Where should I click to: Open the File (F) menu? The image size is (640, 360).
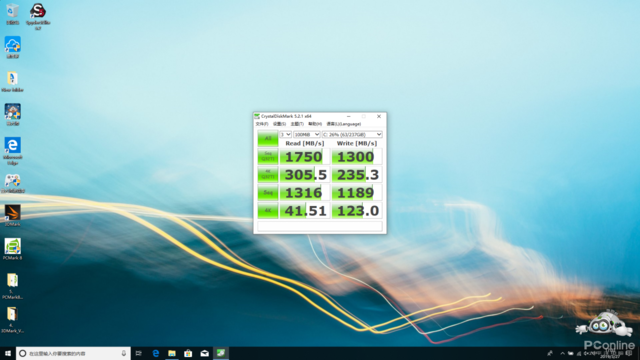click(x=262, y=124)
